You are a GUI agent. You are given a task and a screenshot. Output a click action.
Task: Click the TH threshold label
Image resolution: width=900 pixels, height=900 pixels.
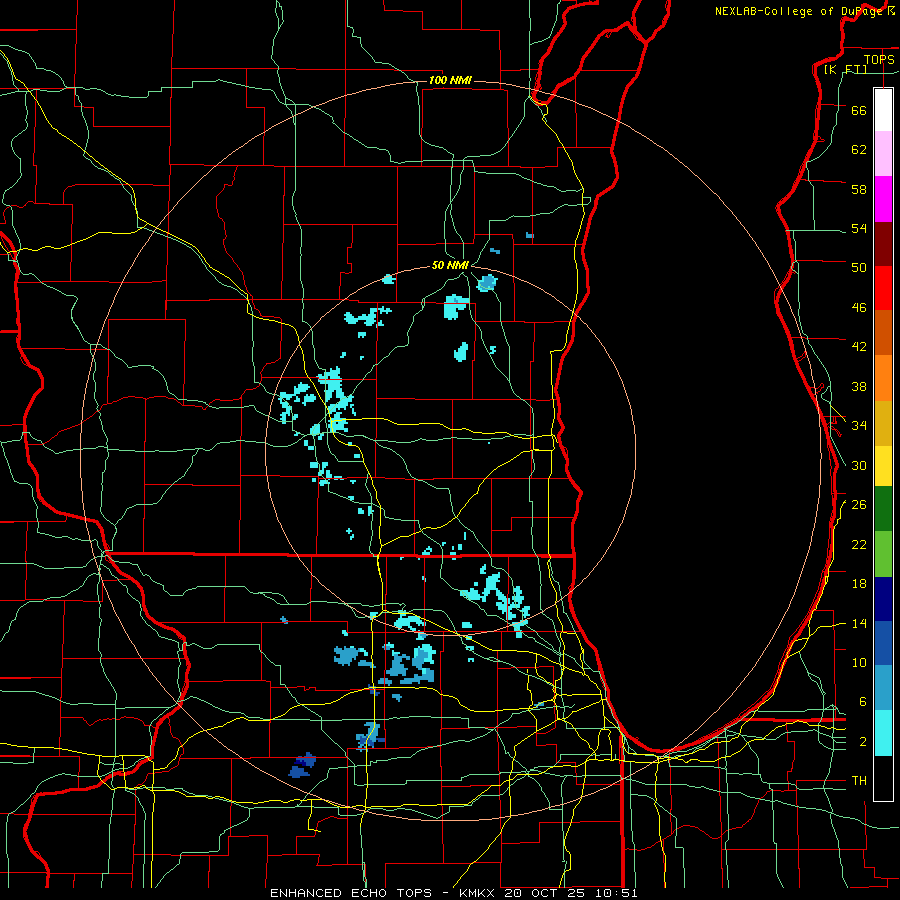[859, 781]
